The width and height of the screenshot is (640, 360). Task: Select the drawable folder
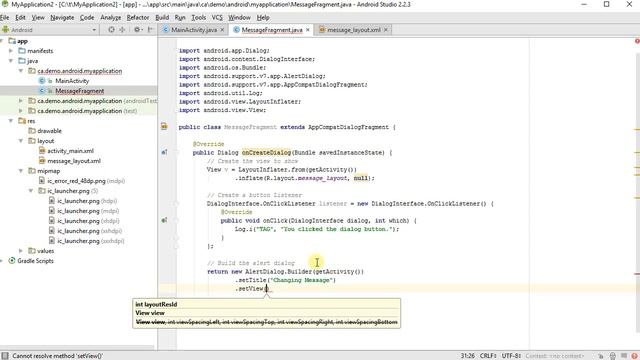(x=49, y=131)
